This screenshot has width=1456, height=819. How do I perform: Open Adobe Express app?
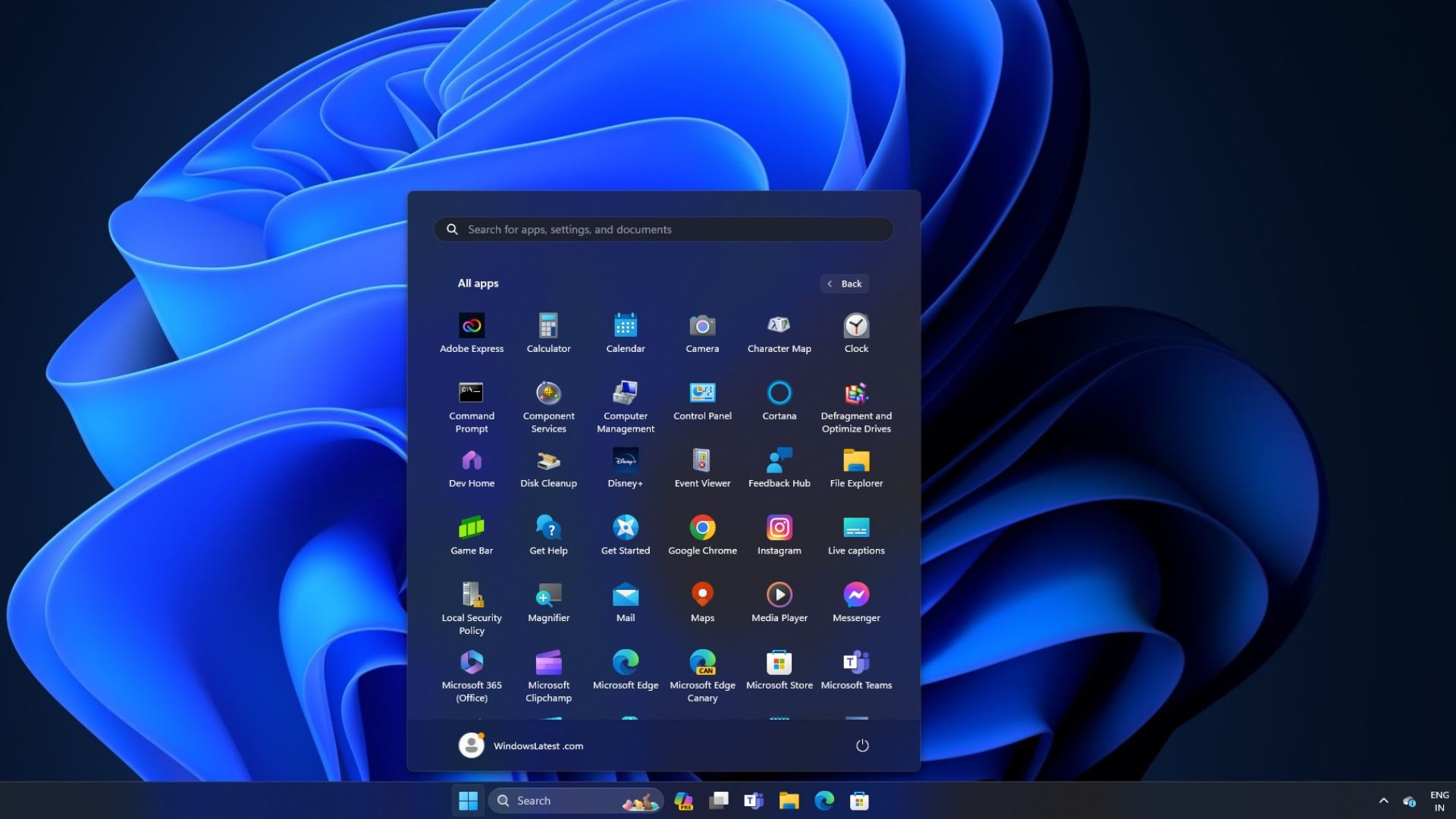click(x=471, y=331)
